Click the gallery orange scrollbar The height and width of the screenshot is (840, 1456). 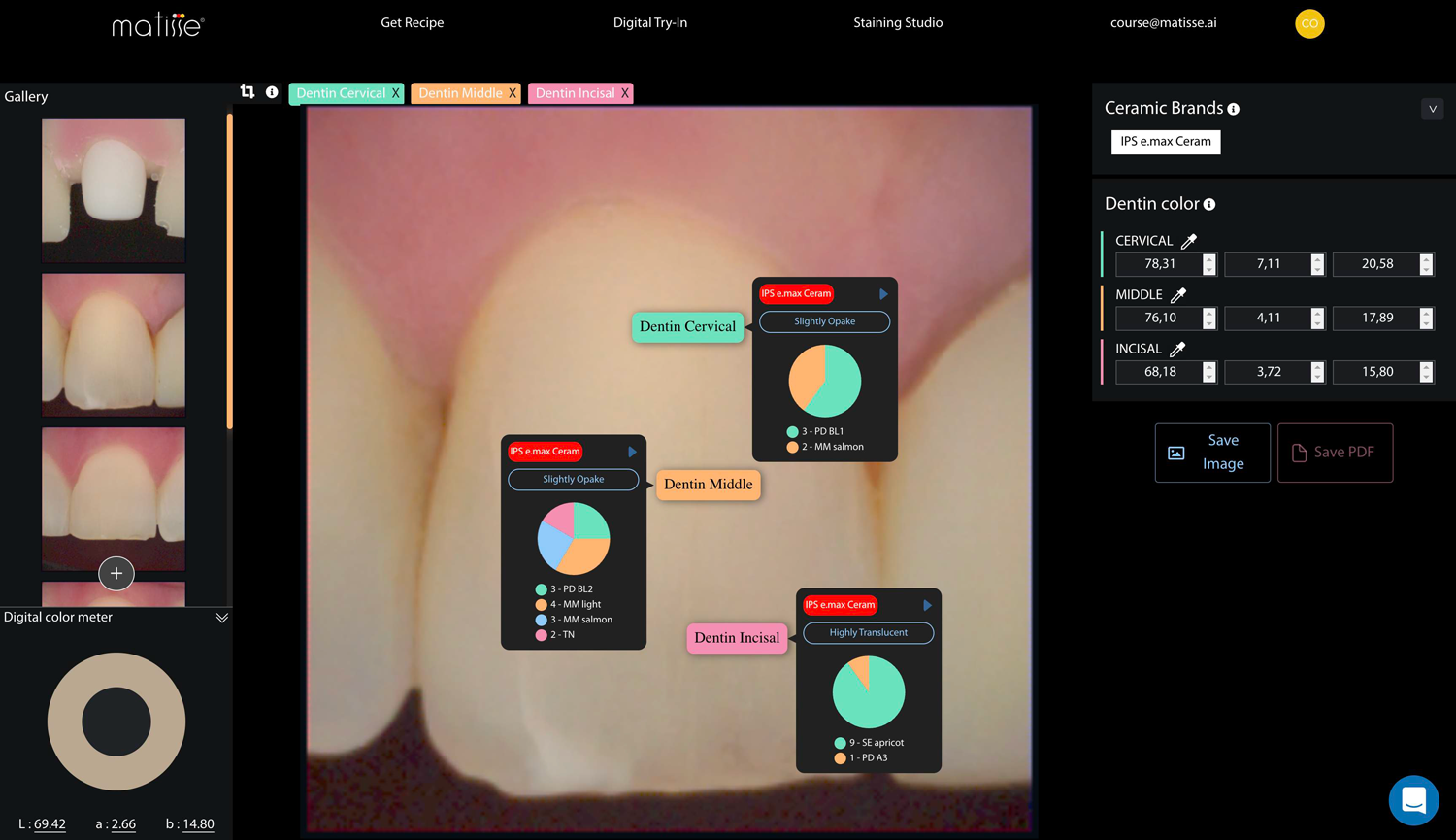(230, 271)
